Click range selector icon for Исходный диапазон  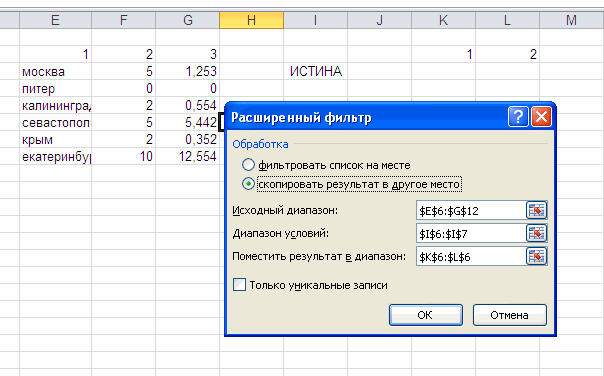[x=536, y=210]
